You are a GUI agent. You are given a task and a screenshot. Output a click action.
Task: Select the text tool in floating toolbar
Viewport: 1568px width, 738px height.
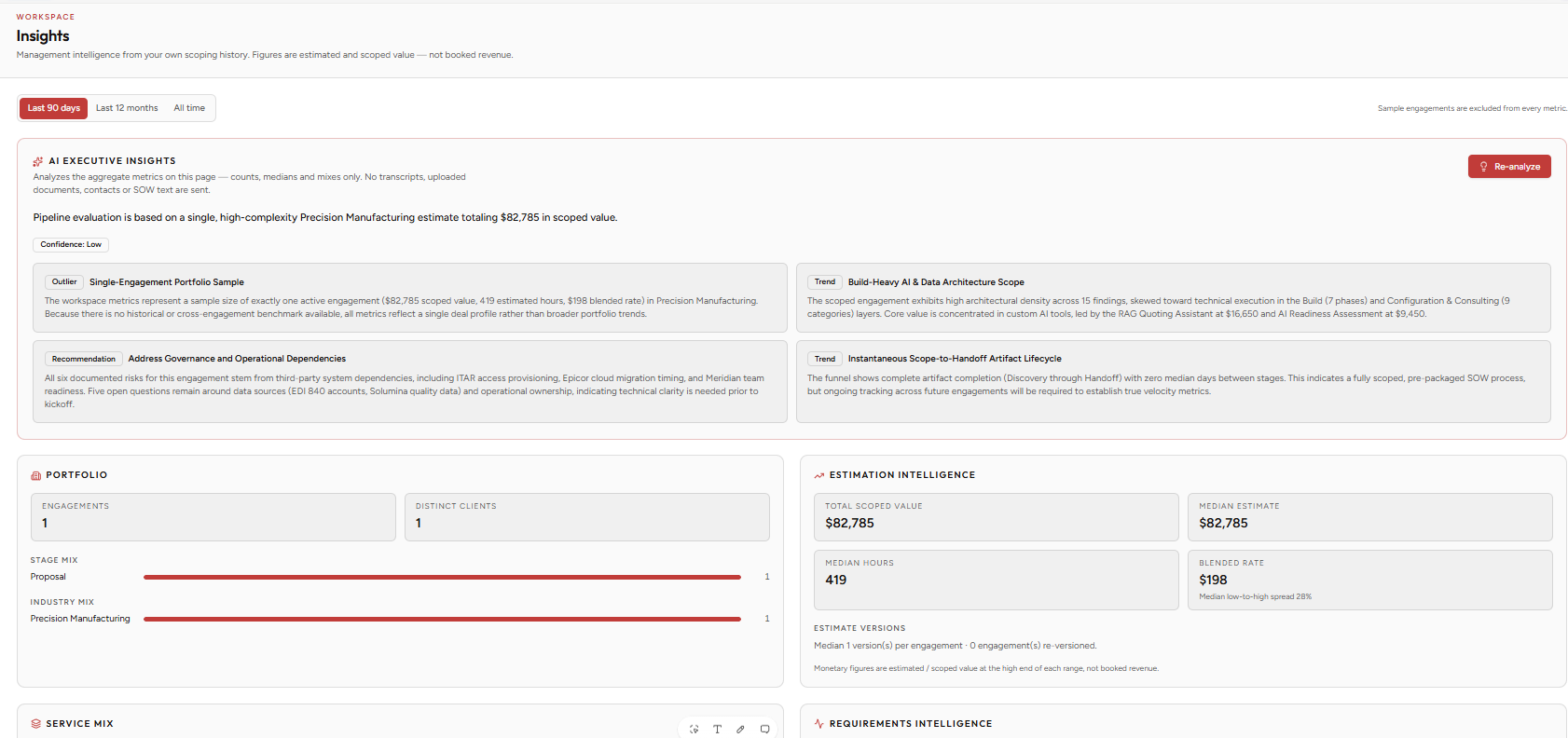point(717,730)
